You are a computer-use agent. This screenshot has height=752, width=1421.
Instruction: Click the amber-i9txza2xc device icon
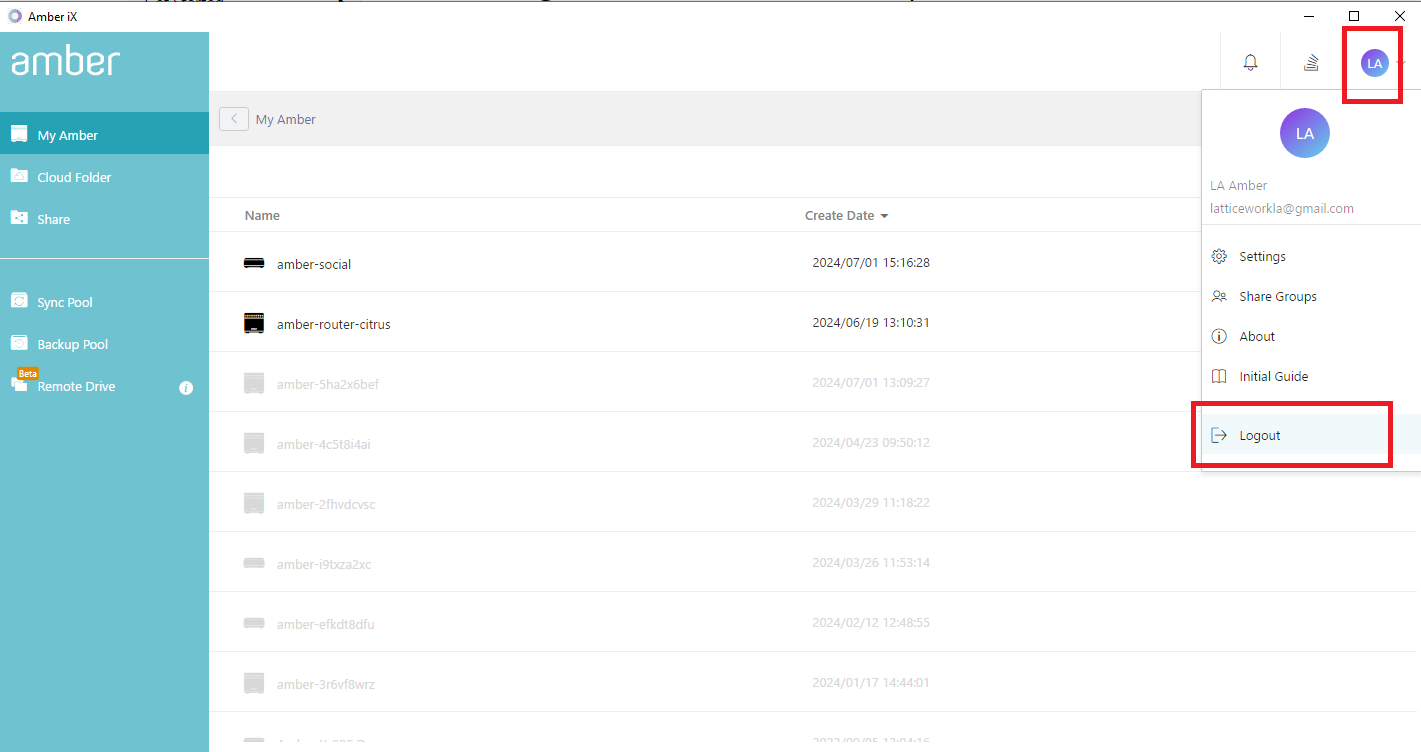coord(254,563)
